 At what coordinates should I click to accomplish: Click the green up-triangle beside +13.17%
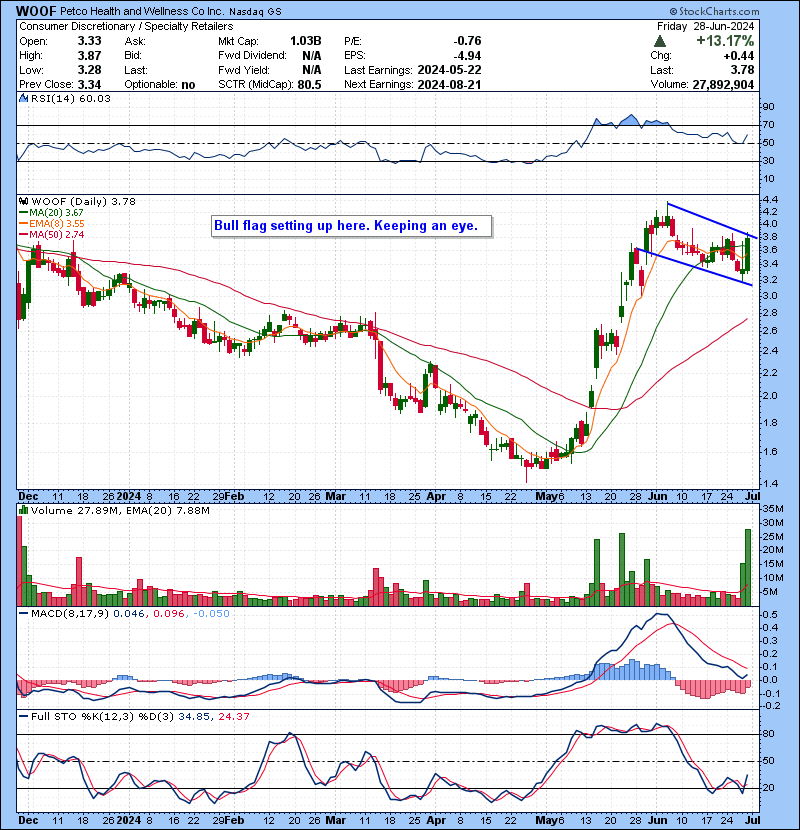click(x=660, y=41)
